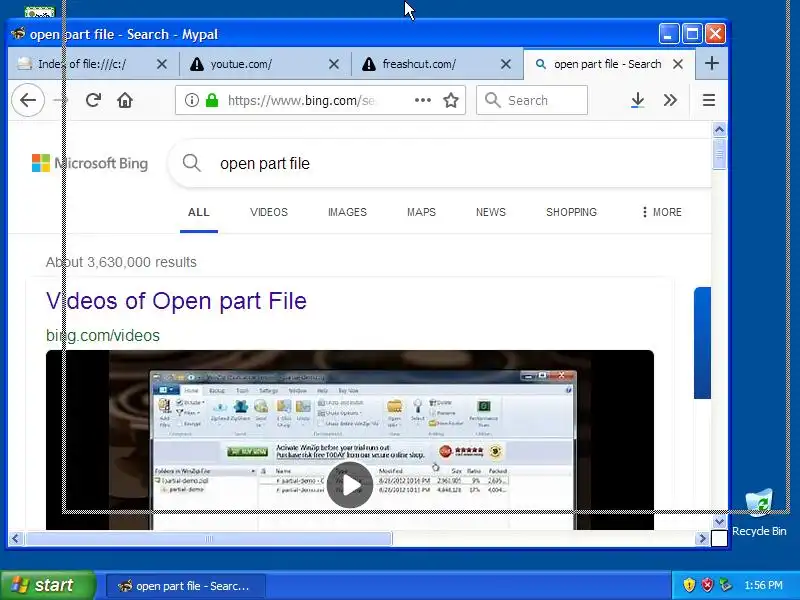
Task: Open Videos of Open part File link
Action: pos(176,301)
